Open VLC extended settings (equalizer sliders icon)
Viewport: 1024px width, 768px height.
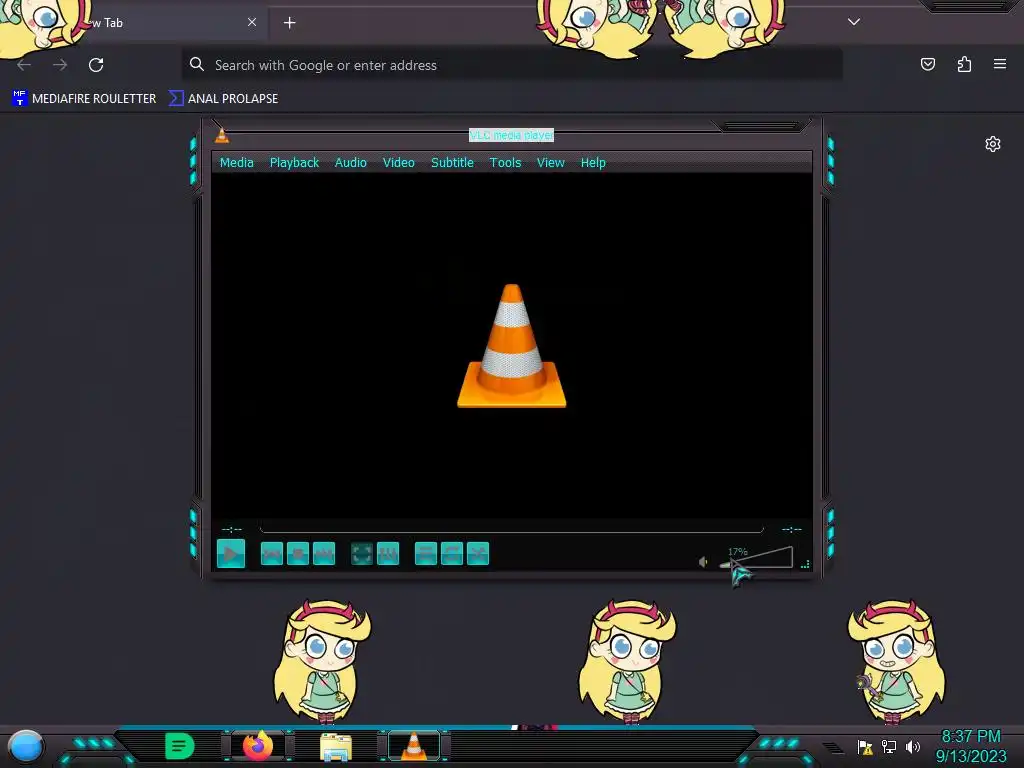click(388, 554)
